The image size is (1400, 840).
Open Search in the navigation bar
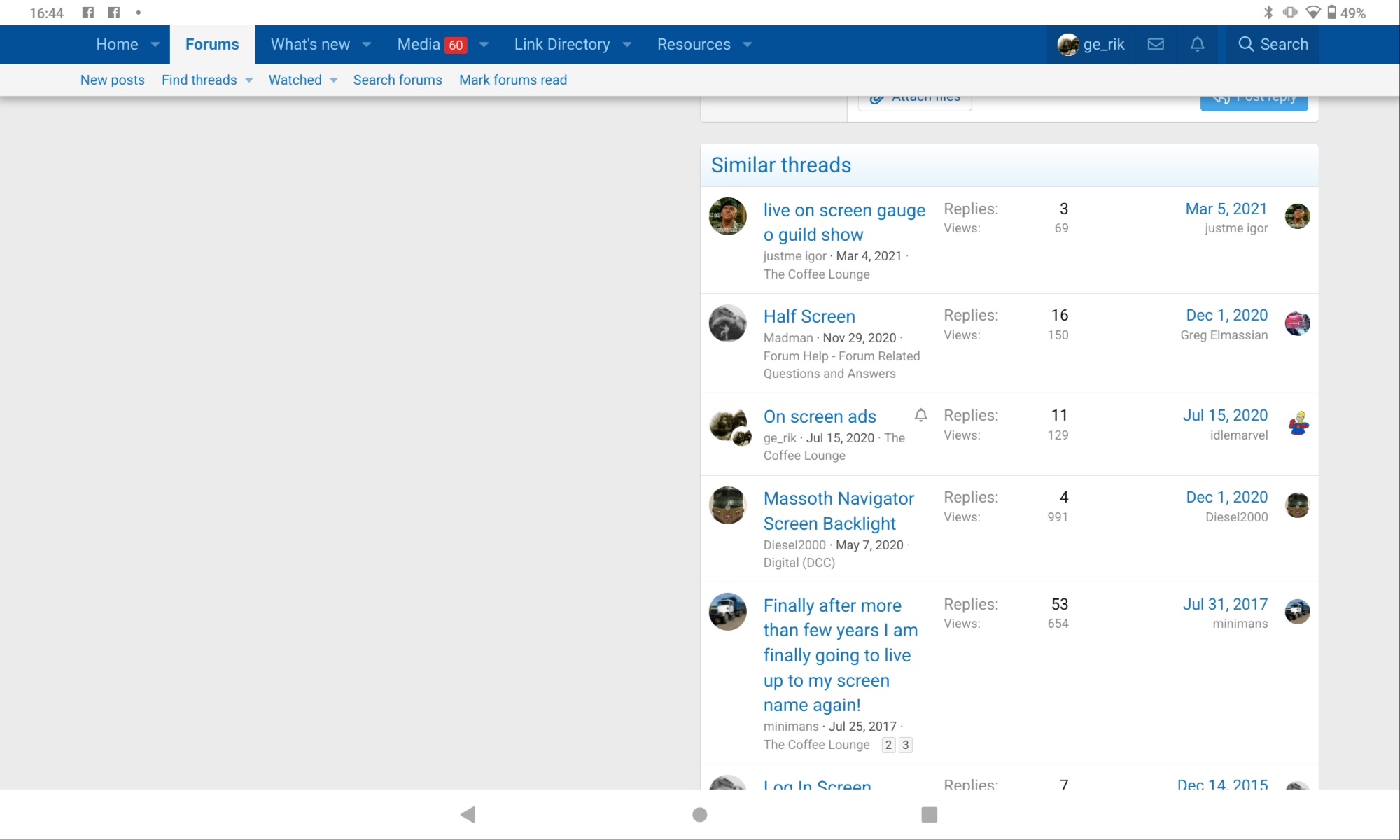click(1273, 44)
